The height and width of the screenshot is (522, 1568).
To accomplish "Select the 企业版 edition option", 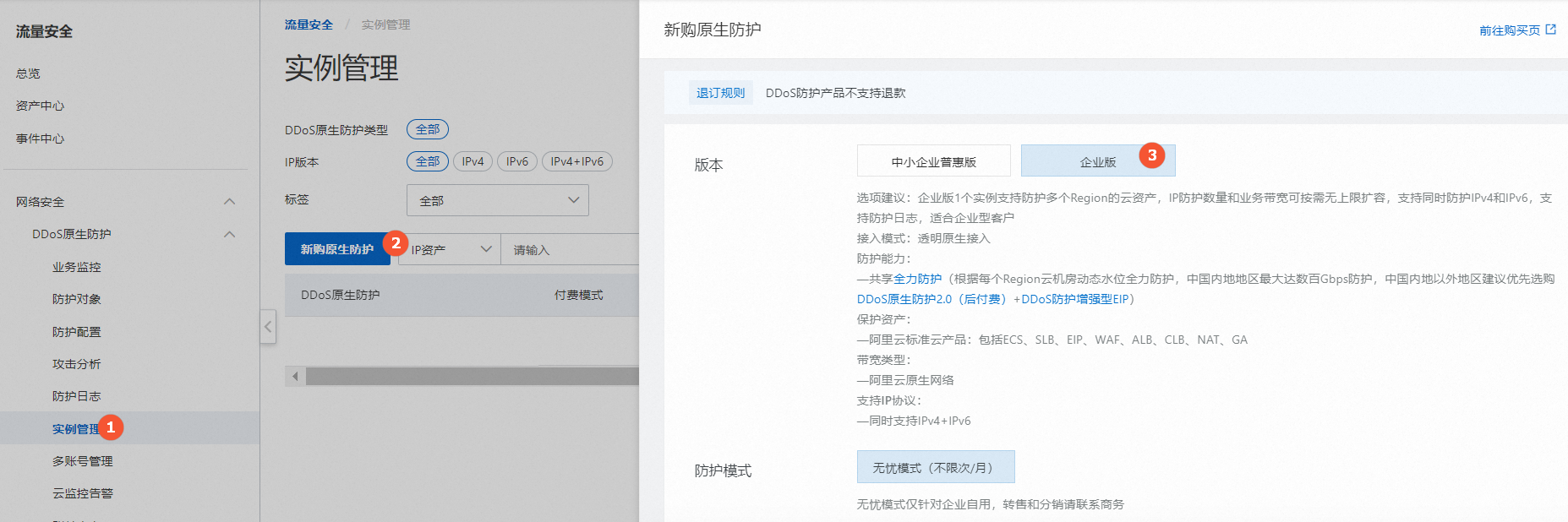I will coord(1097,161).
